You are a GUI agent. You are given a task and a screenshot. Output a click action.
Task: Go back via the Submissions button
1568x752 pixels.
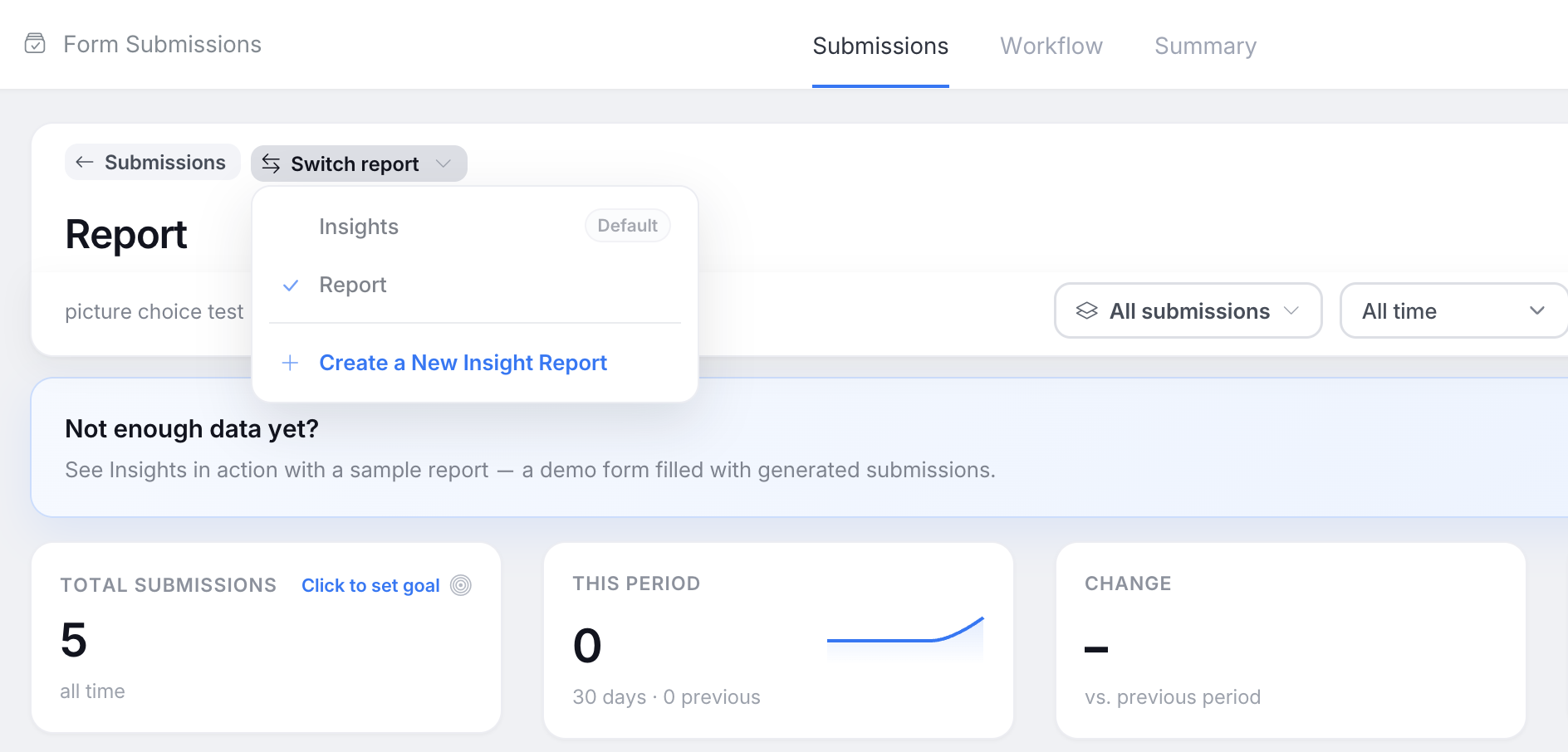[x=153, y=162]
